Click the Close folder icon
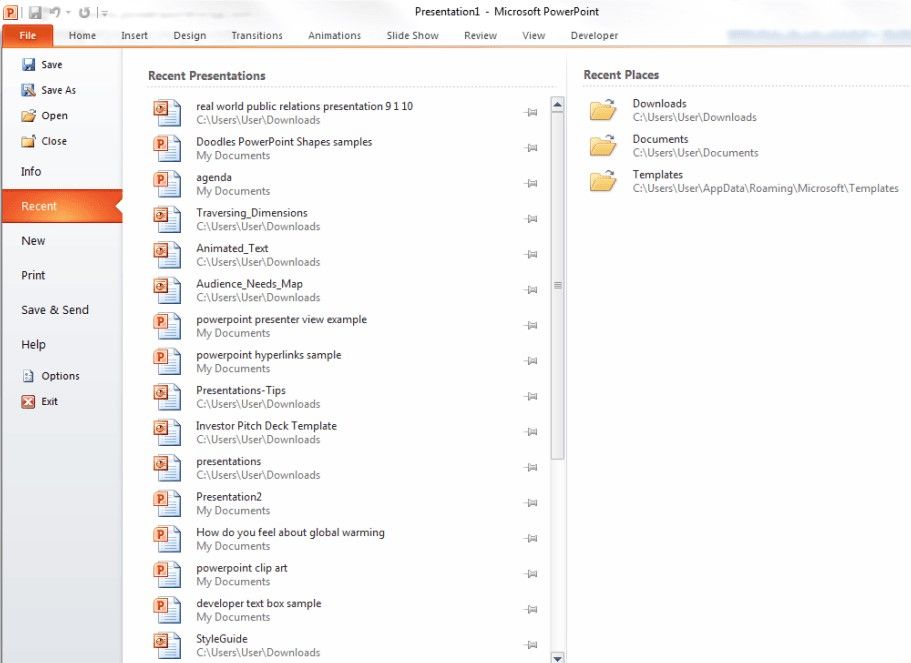The height and width of the screenshot is (663, 911). point(28,141)
